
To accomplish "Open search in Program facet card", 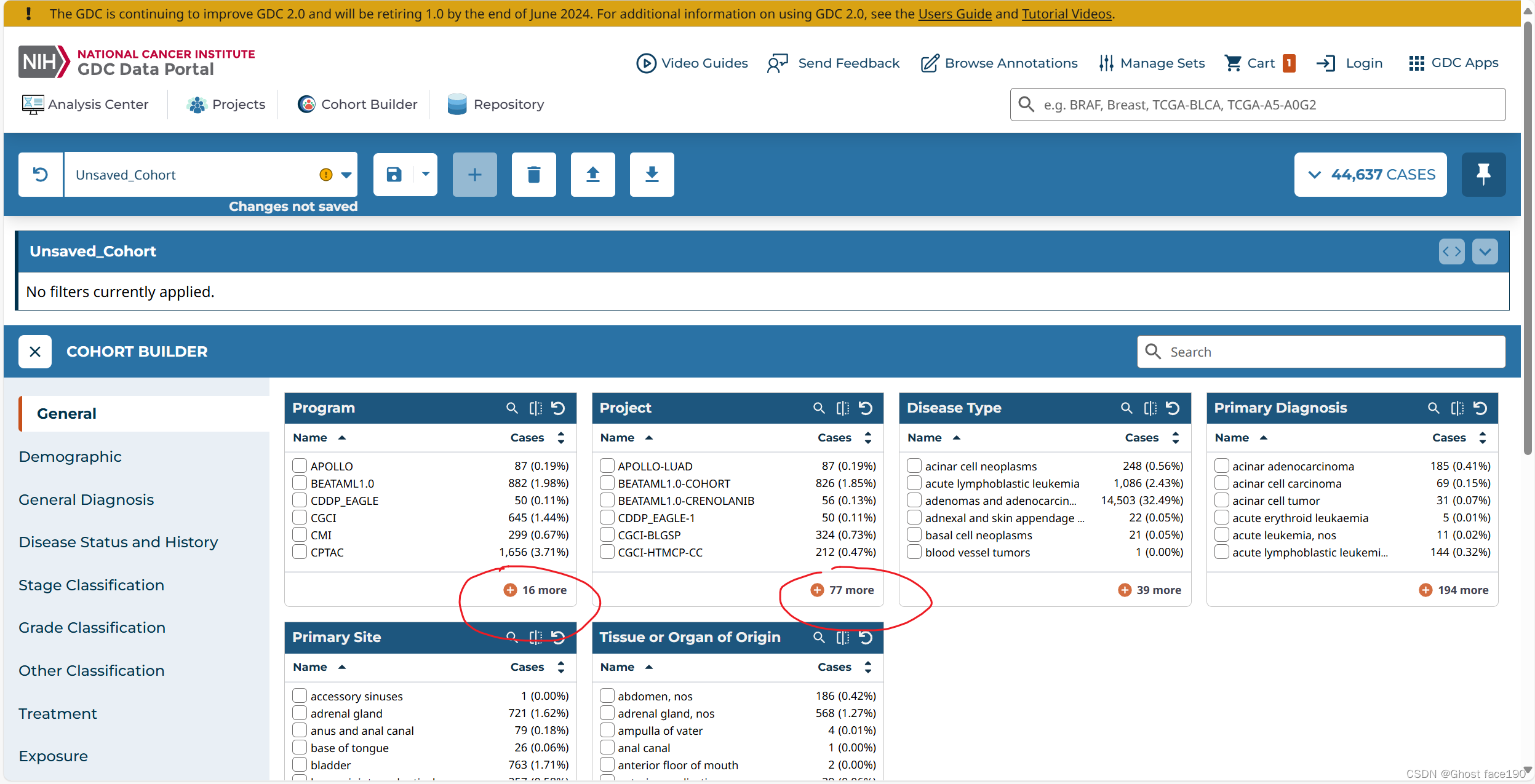I will tap(511, 408).
